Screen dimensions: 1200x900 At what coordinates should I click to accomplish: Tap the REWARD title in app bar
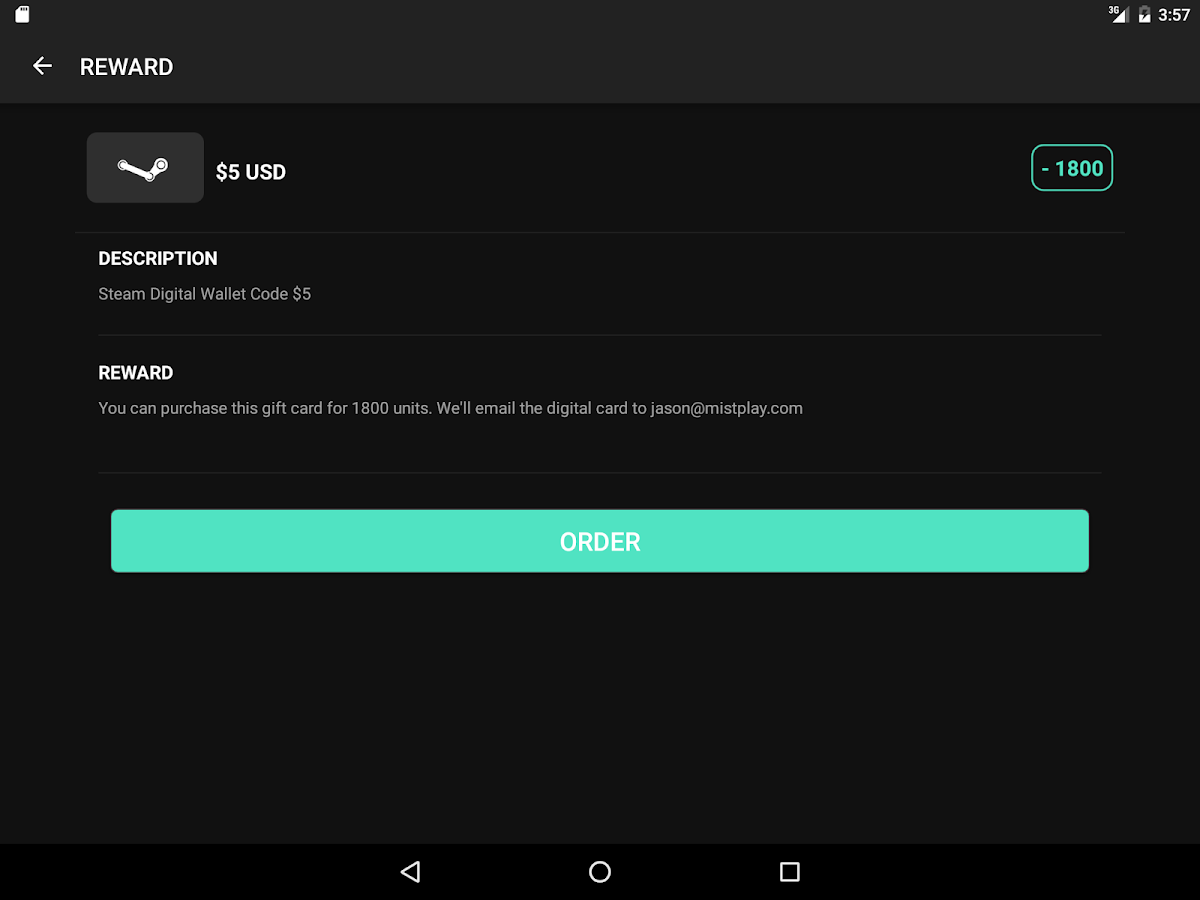tap(126, 67)
